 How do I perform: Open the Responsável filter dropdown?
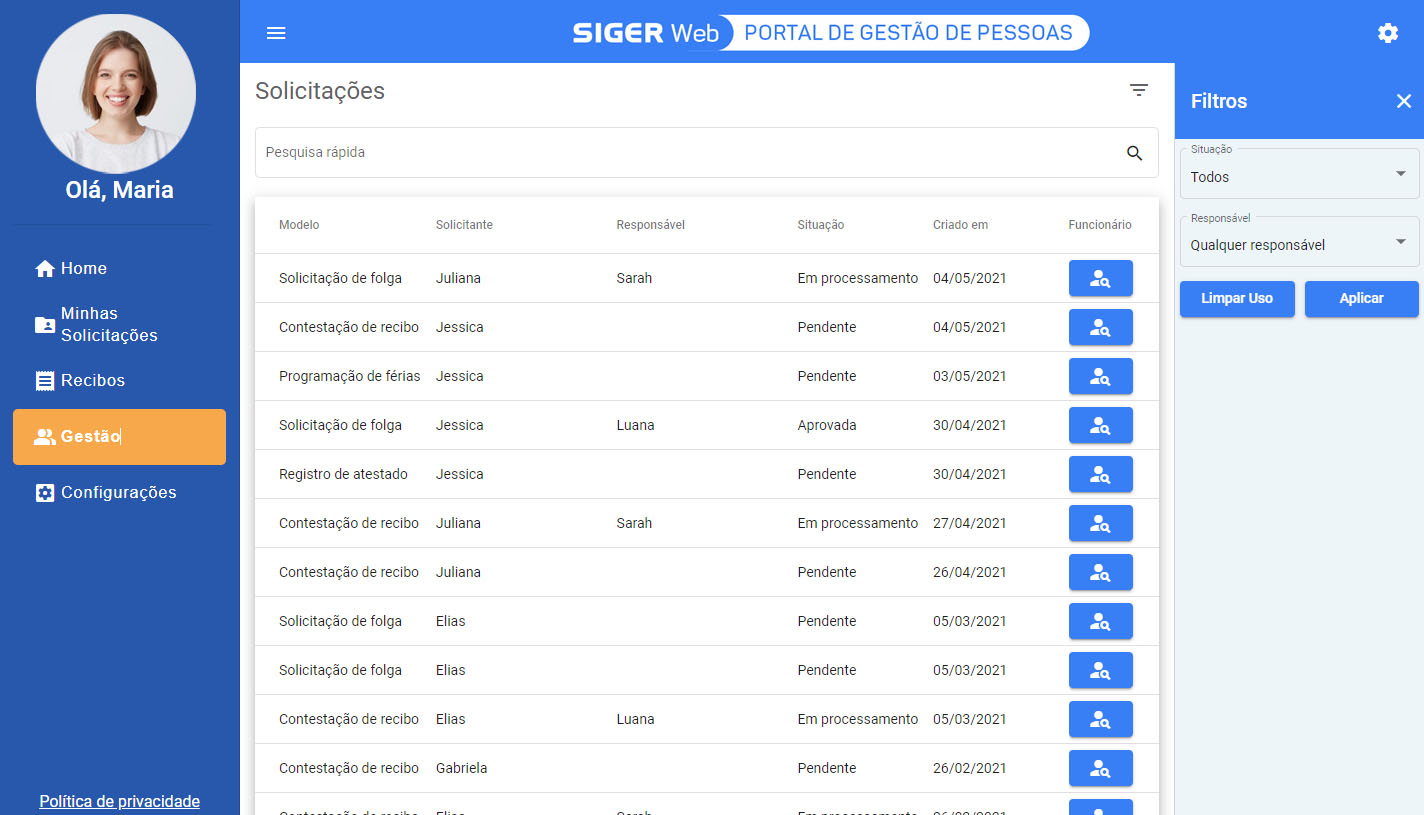(x=1299, y=242)
